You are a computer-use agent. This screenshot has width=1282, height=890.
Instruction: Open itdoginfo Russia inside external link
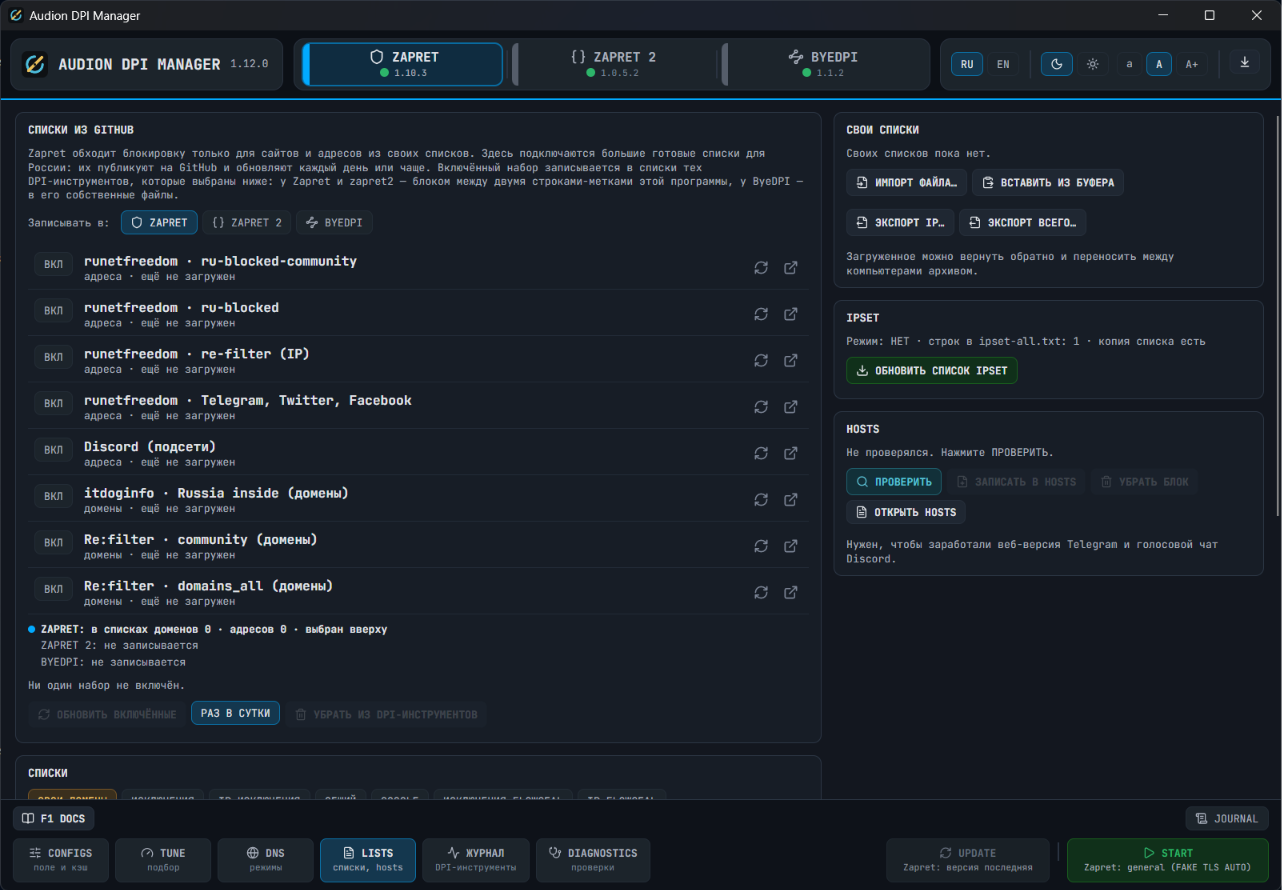click(791, 500)
